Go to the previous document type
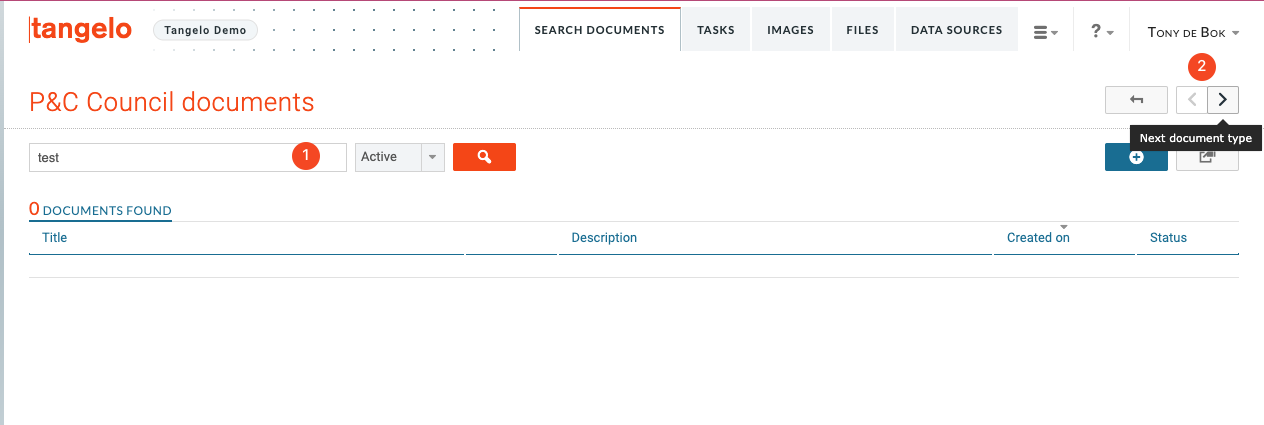Screen dimensions: 1264x425 pos(1192,100)
